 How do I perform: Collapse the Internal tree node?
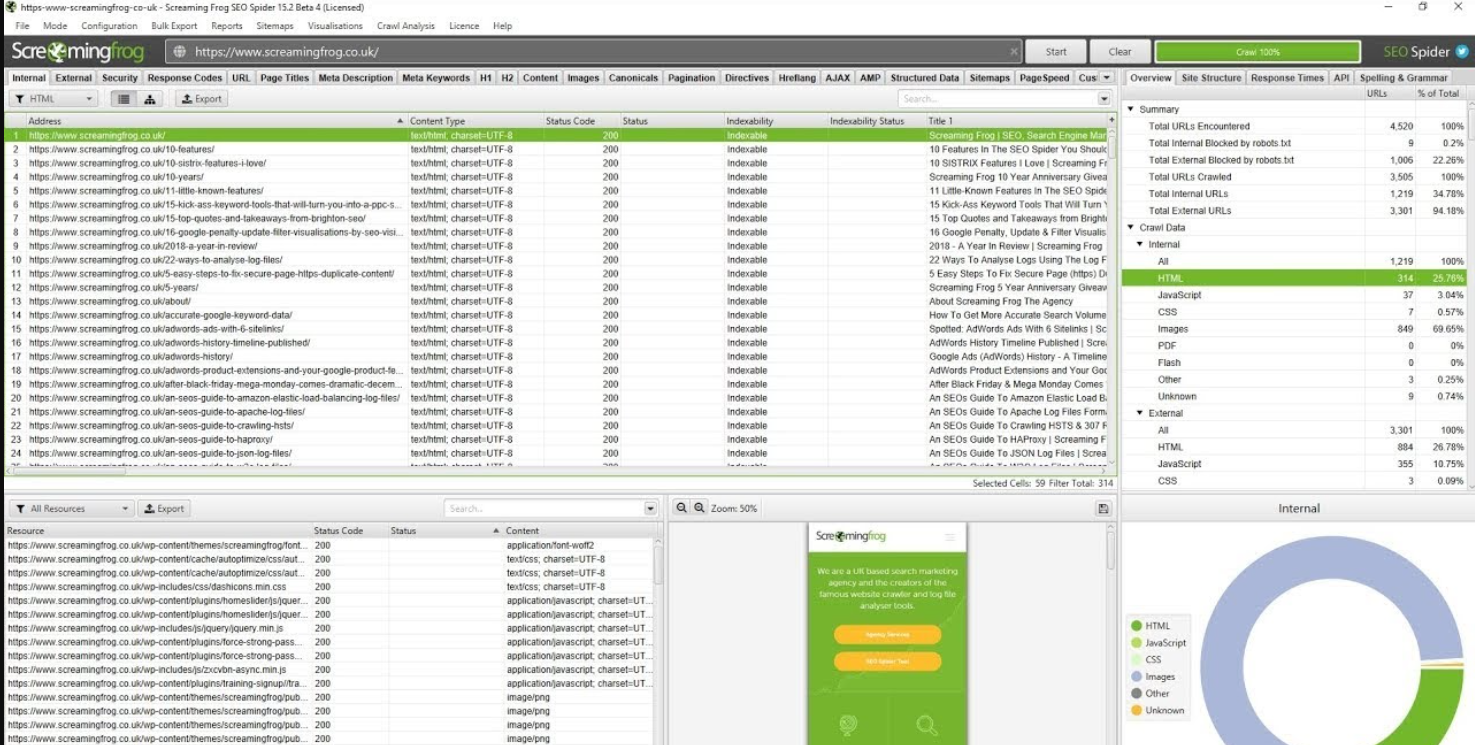pos(1141,244)
